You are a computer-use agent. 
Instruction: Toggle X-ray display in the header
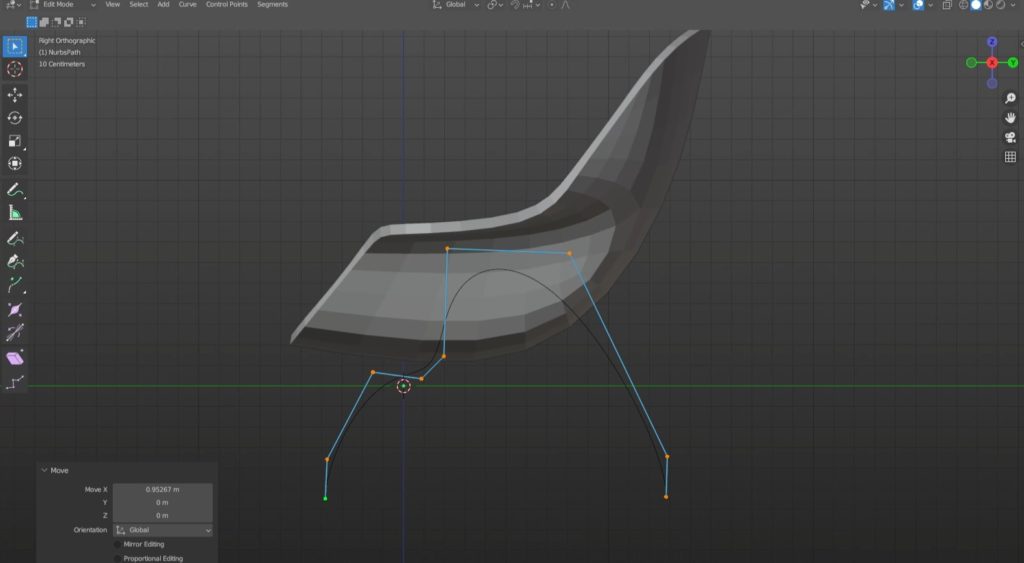click(x=947, y=5)
